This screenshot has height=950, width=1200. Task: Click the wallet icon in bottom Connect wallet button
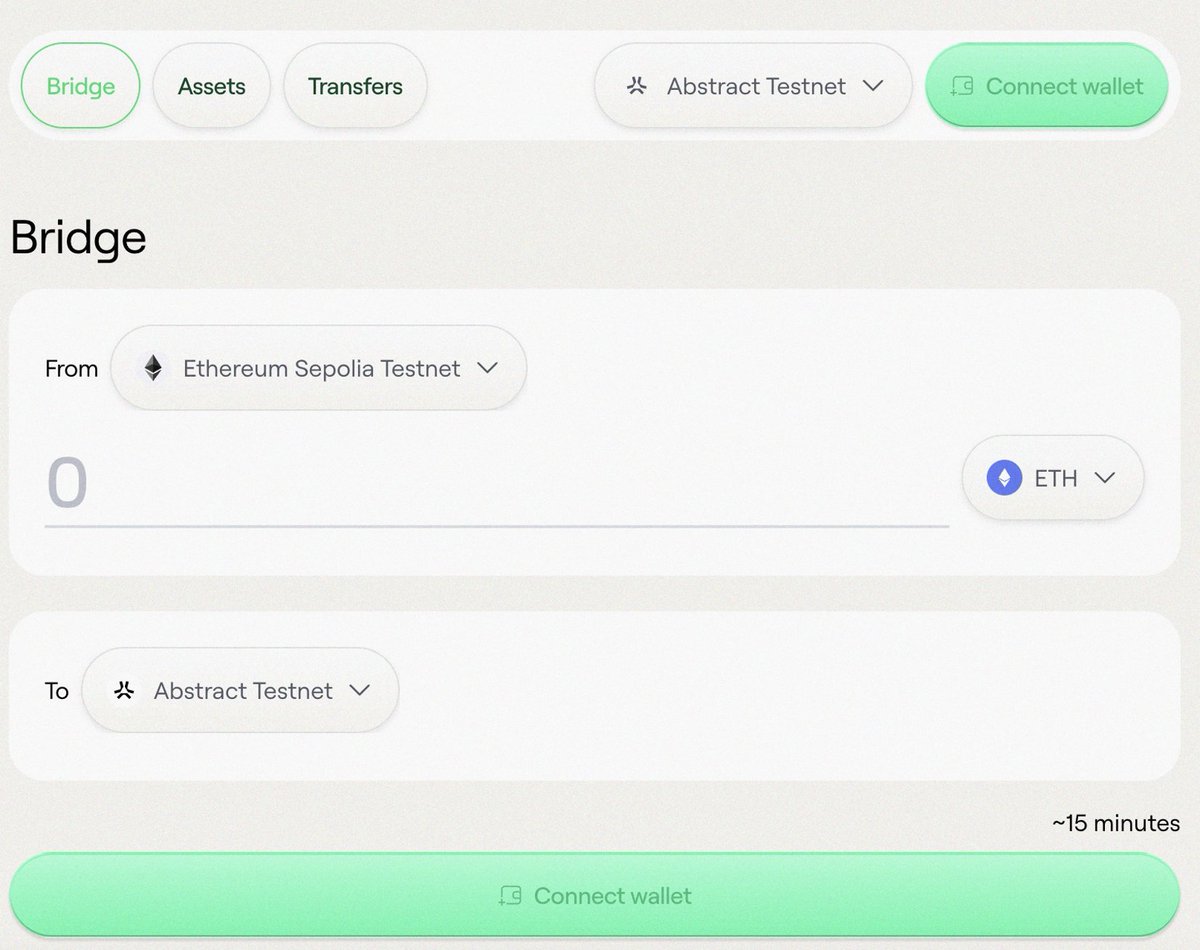tap(511, 895)
